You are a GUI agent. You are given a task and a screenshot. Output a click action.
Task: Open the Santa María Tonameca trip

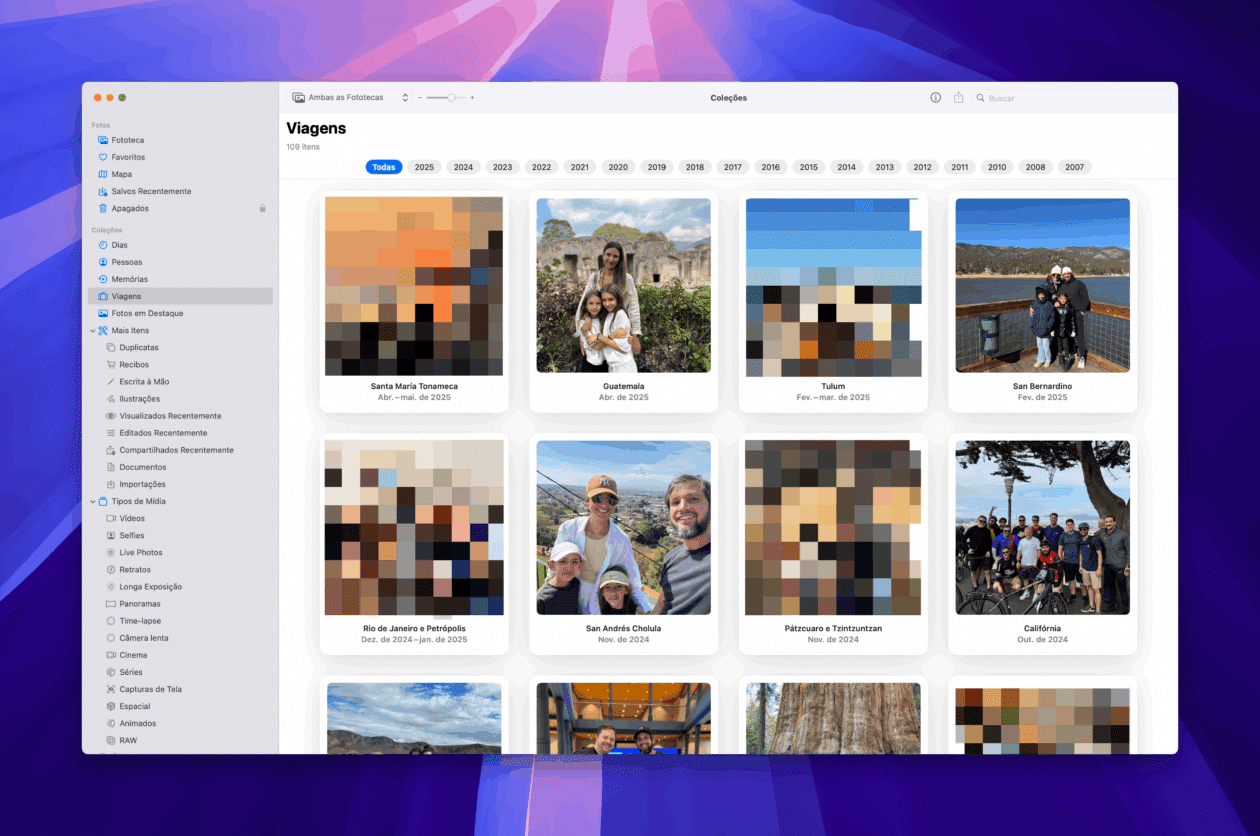coord(414,300)
